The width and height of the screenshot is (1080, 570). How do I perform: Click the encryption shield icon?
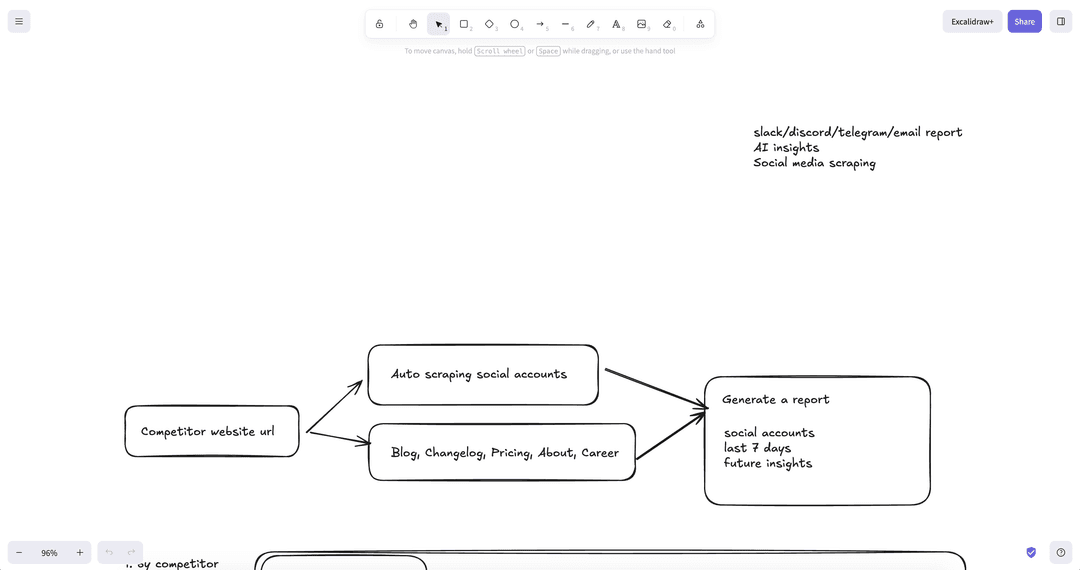(1031, 552)
